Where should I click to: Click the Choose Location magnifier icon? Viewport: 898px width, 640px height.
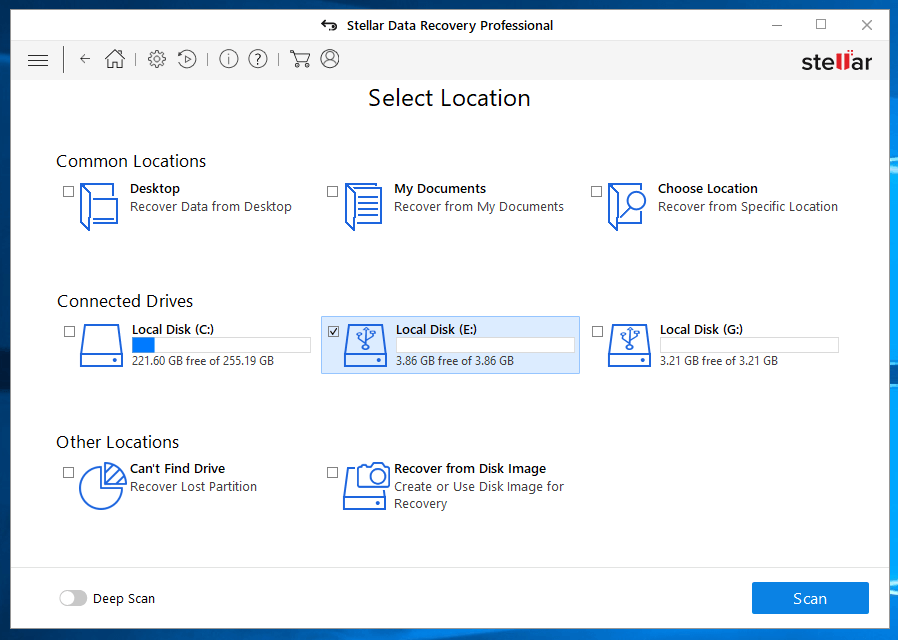pyautogui.click(x=627, y=206)
